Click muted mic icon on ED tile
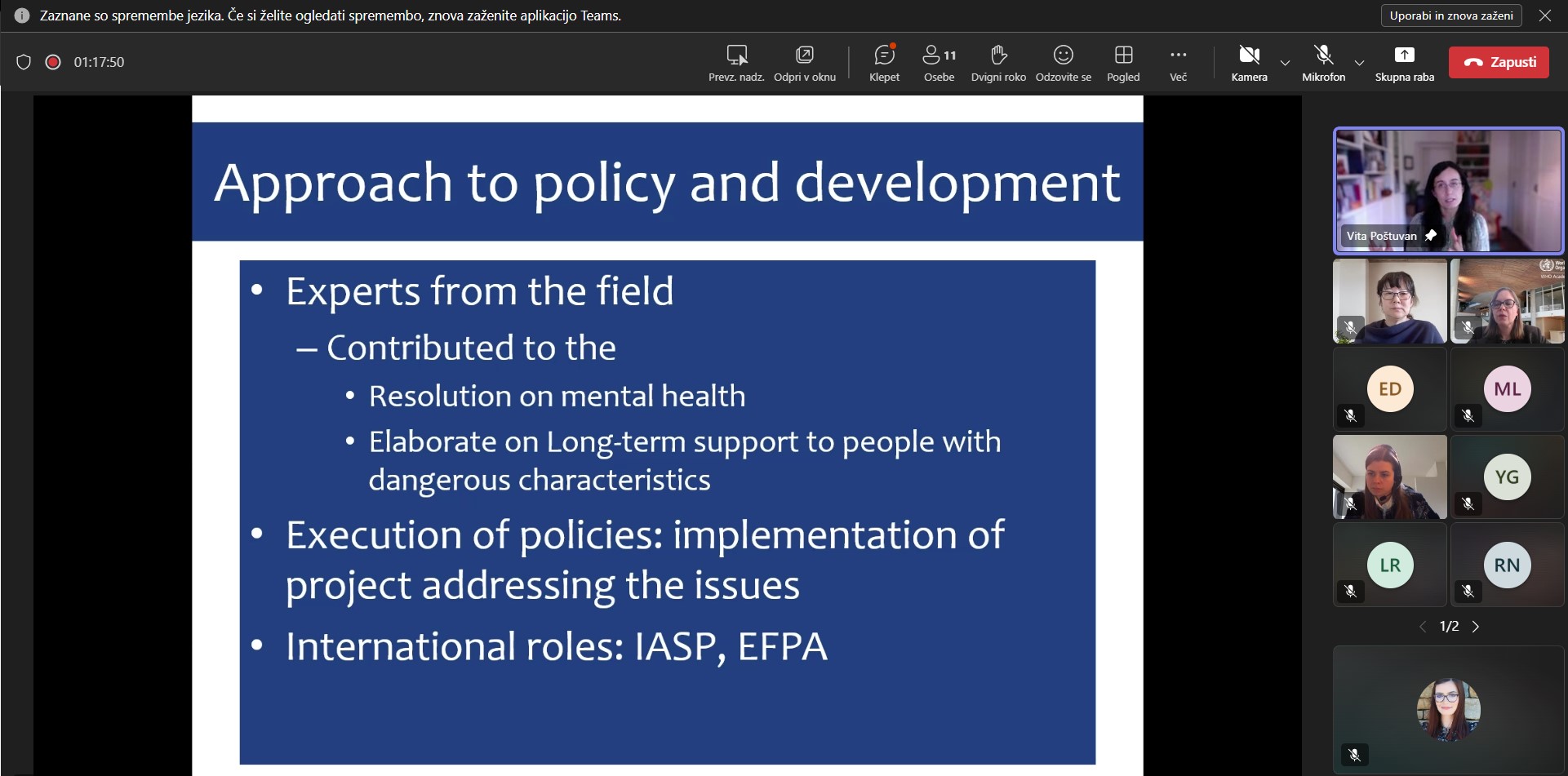 point(1351,416)
